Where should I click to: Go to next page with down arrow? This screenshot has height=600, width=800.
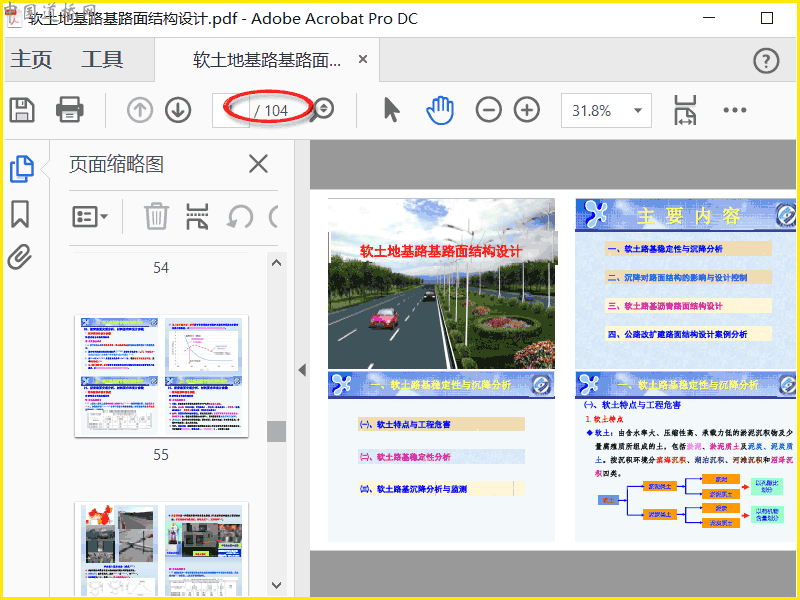178,110
